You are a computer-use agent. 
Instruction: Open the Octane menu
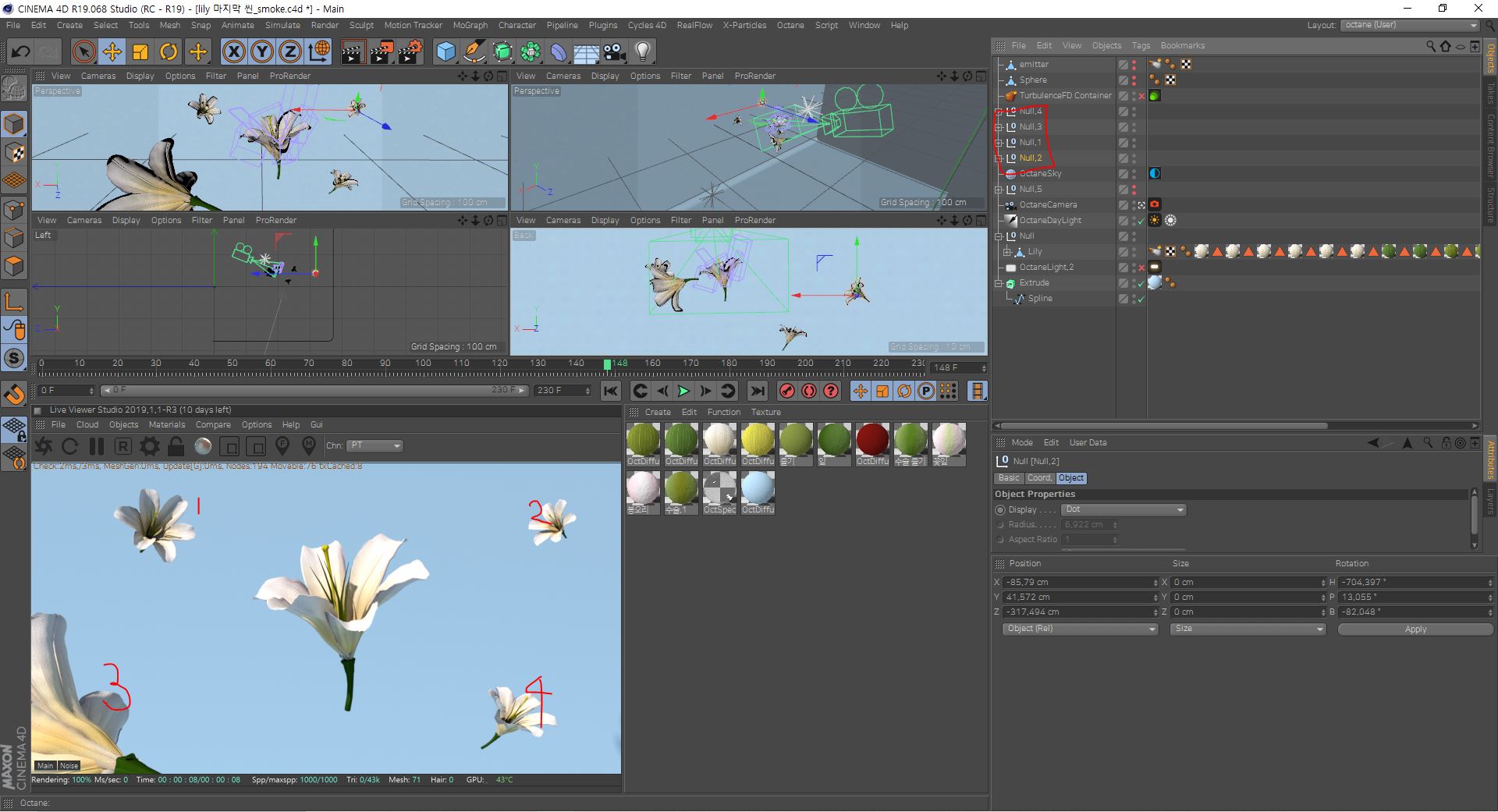(x=790, y=25)
